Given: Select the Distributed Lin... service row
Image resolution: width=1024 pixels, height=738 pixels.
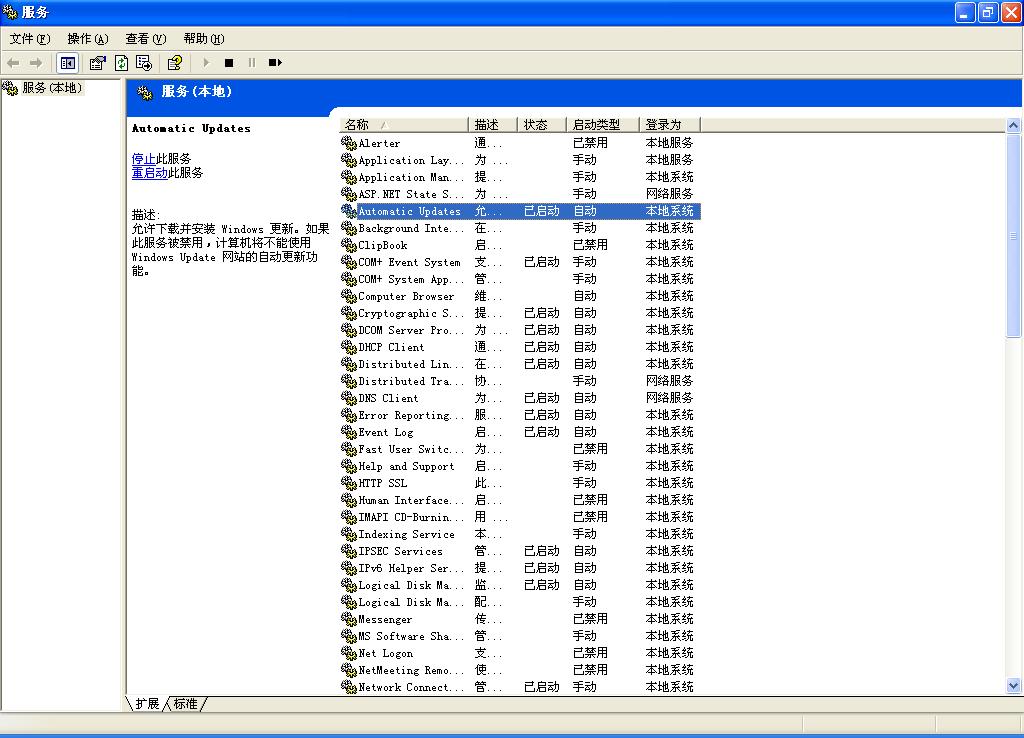Looking at the screenshot, I should point(520,364).
